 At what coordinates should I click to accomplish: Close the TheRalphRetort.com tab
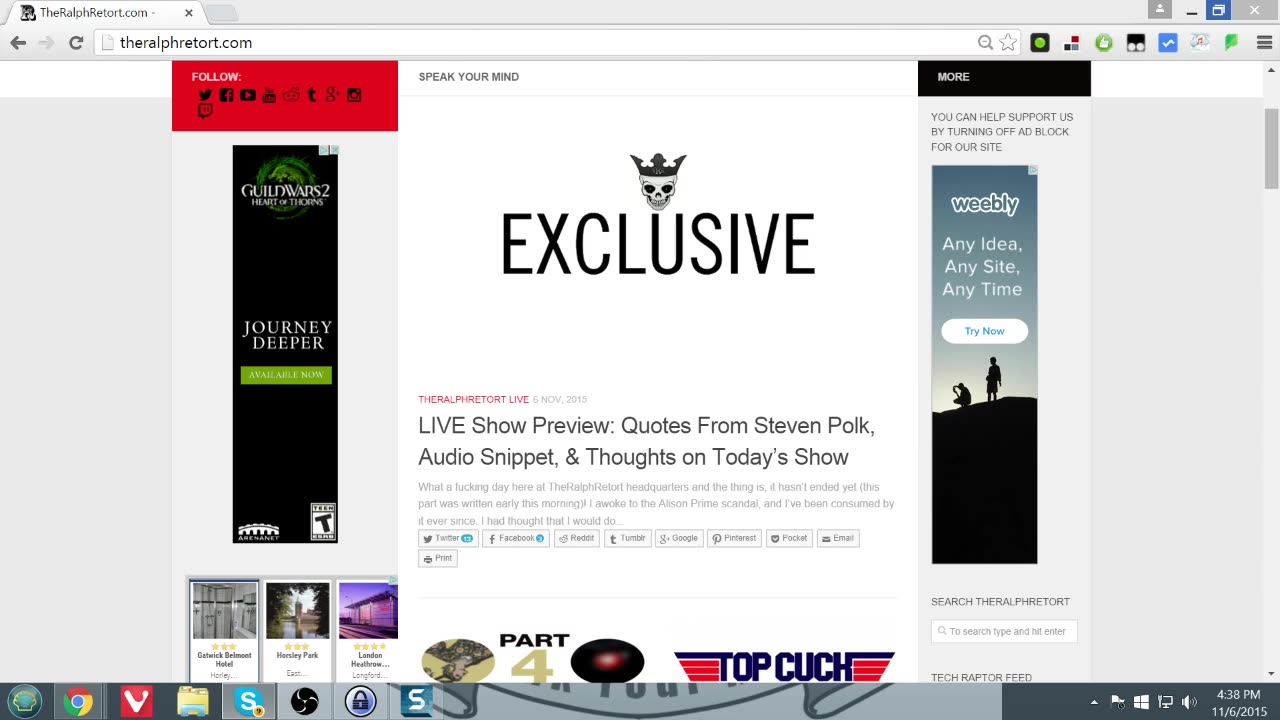[188, 13]
